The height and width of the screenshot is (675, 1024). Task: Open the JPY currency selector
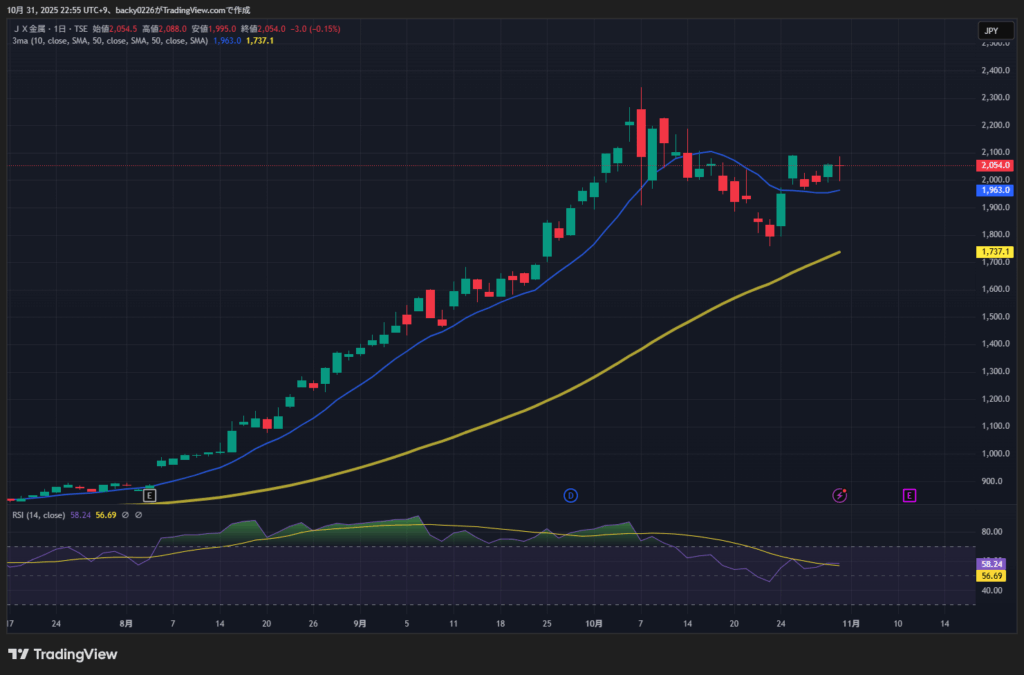point(990,31)
